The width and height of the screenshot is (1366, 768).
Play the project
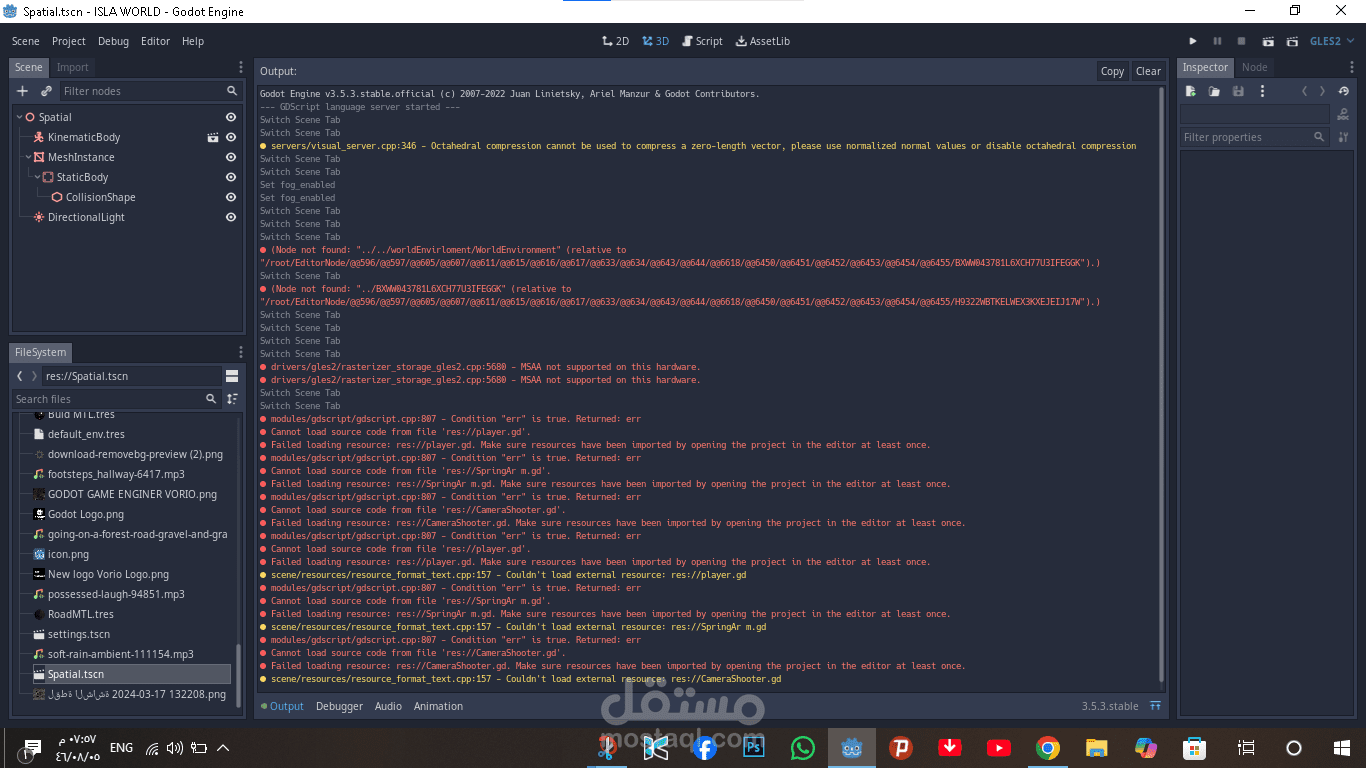[1193, 41]
